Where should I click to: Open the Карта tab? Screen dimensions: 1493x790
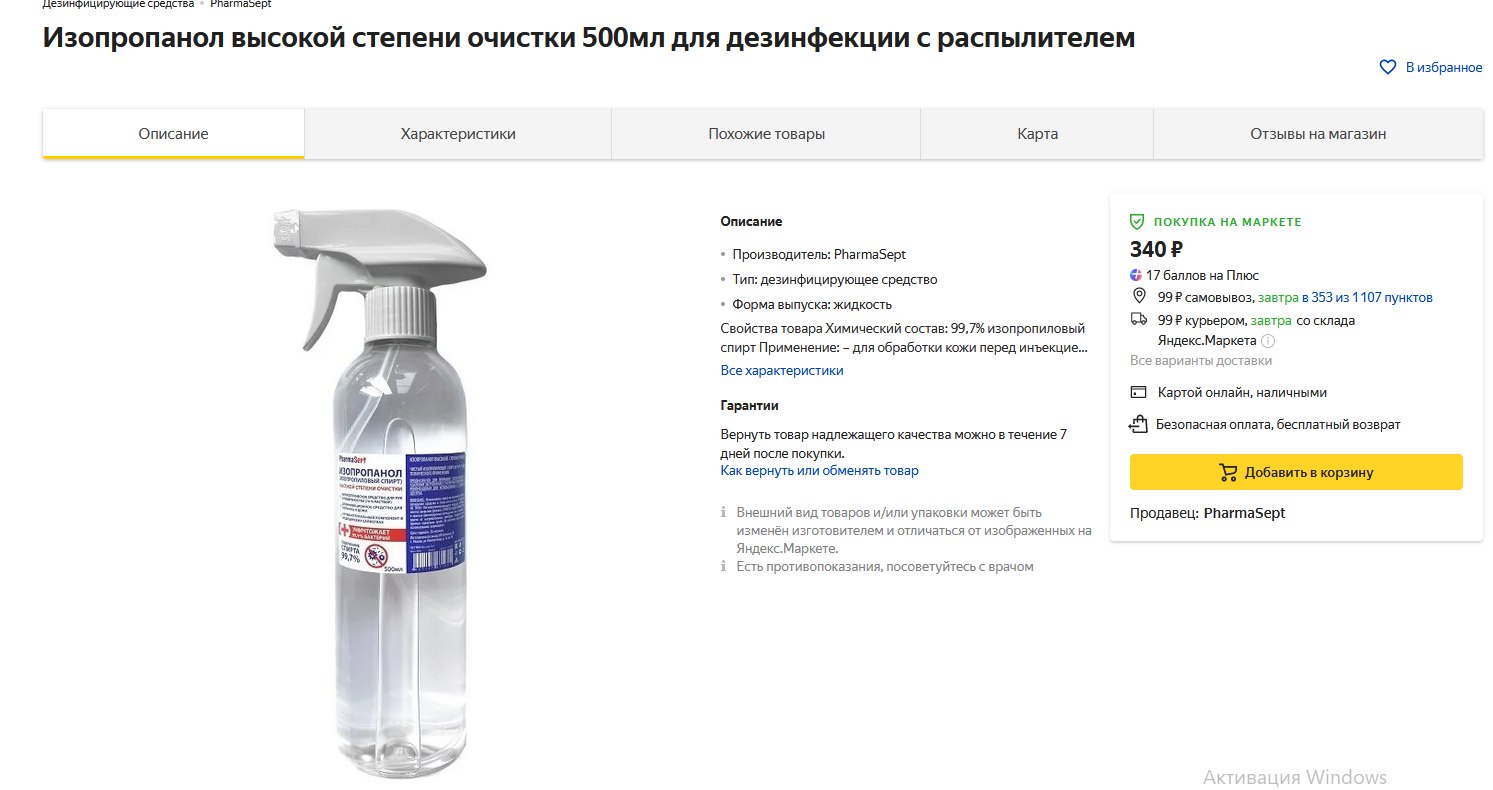point(1037,134)
